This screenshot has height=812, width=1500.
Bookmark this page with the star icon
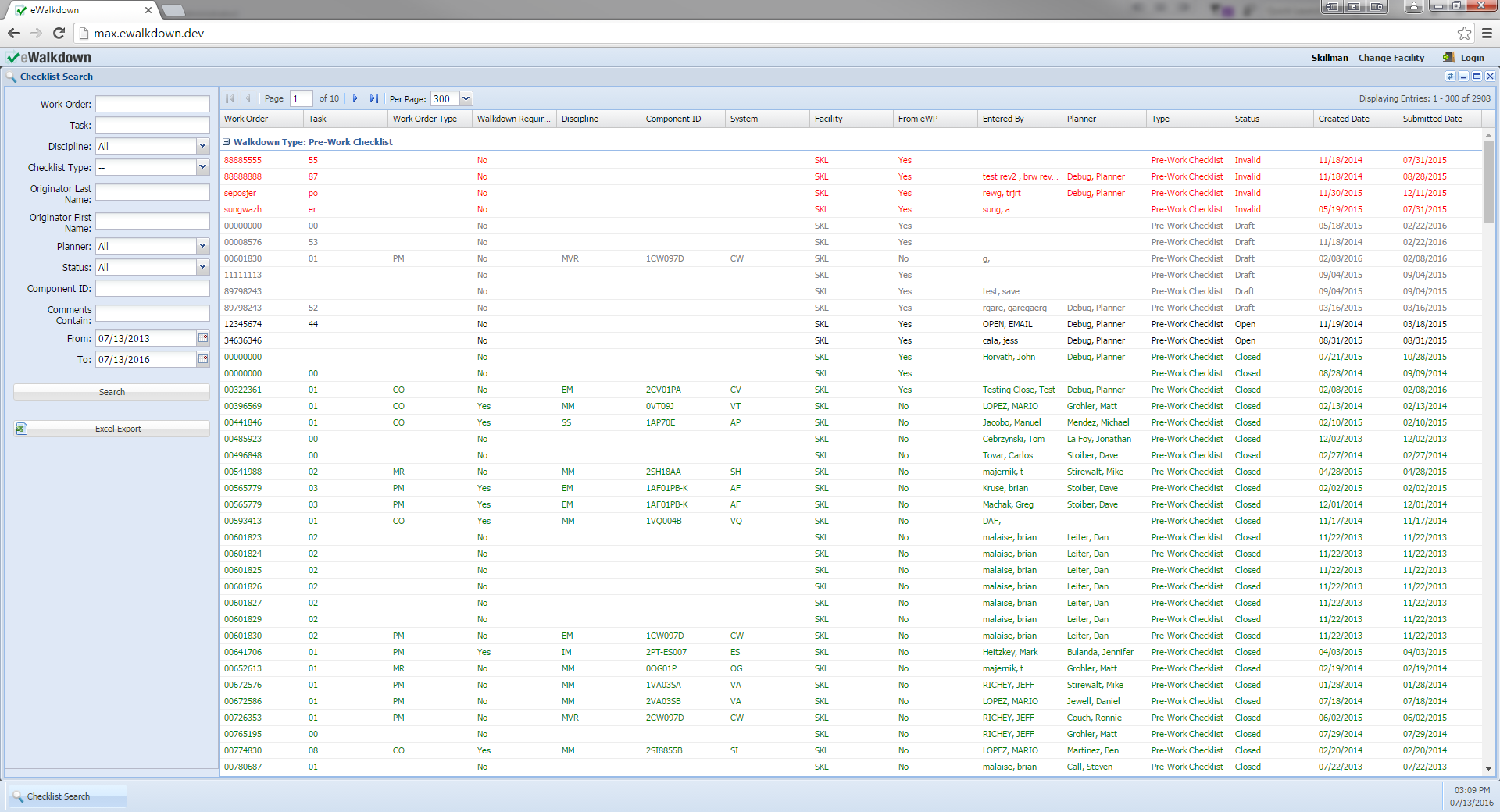1464,33
